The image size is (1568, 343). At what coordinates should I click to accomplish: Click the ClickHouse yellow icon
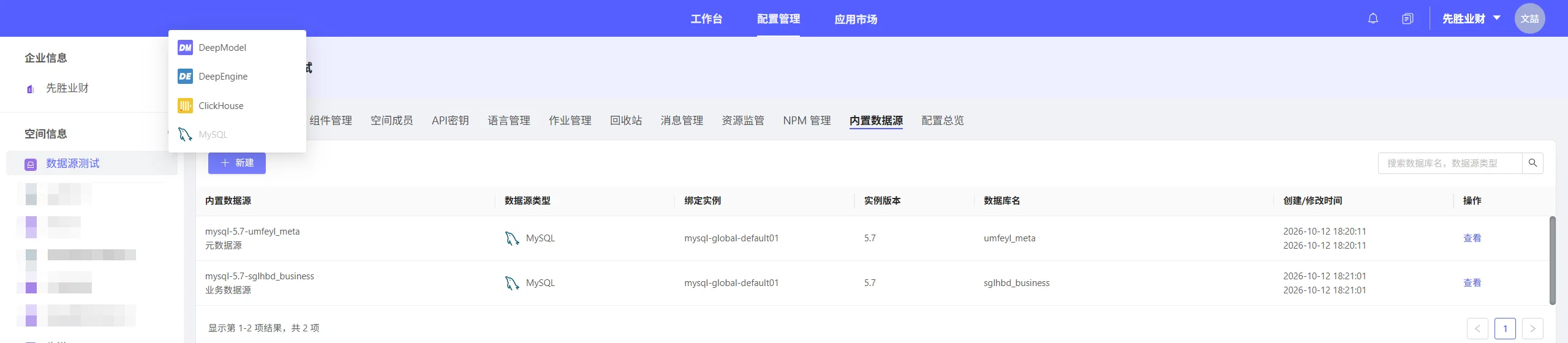click(x=185, y=106)
